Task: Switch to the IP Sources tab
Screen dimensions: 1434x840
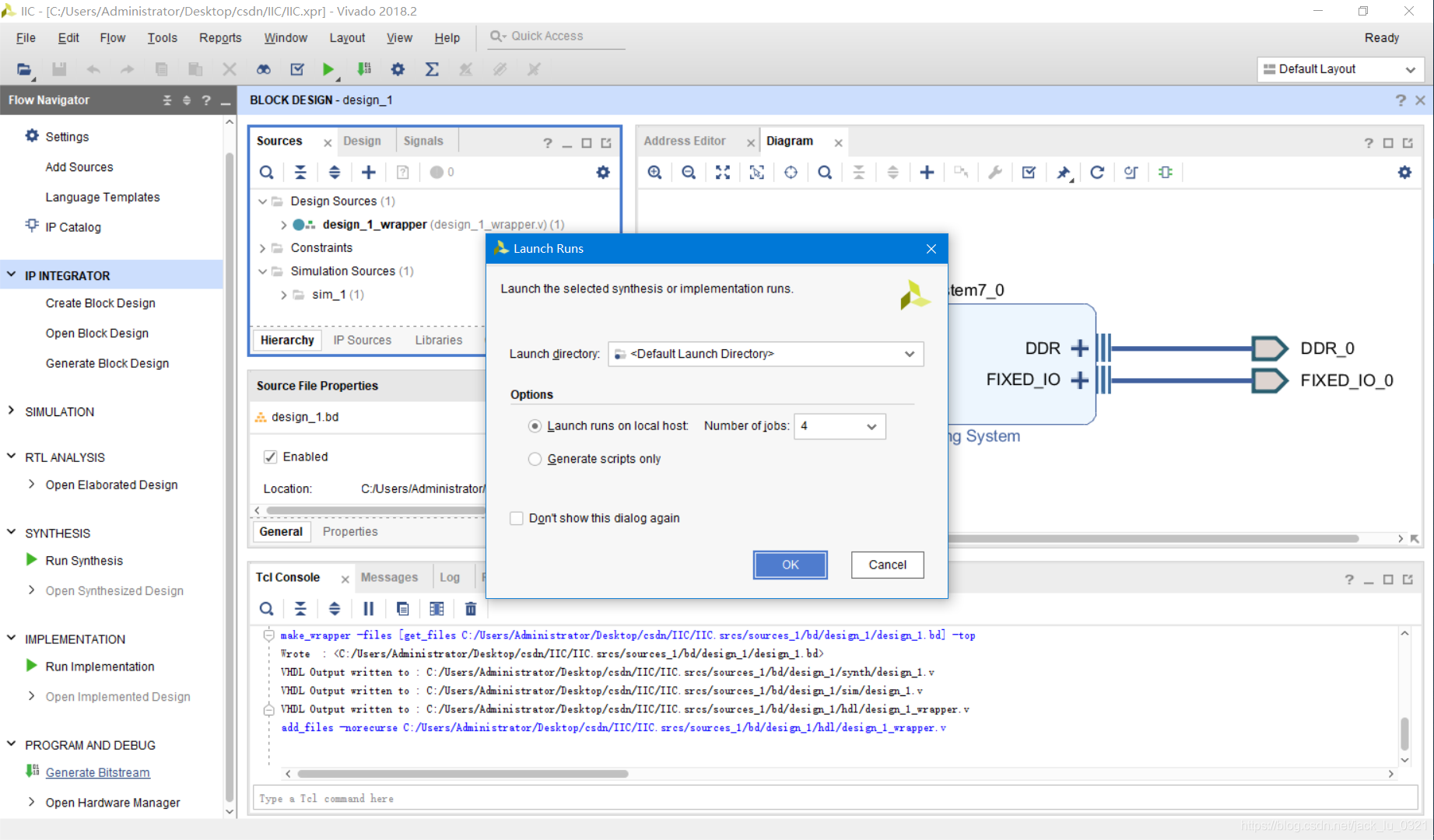Action: [362, 340]
